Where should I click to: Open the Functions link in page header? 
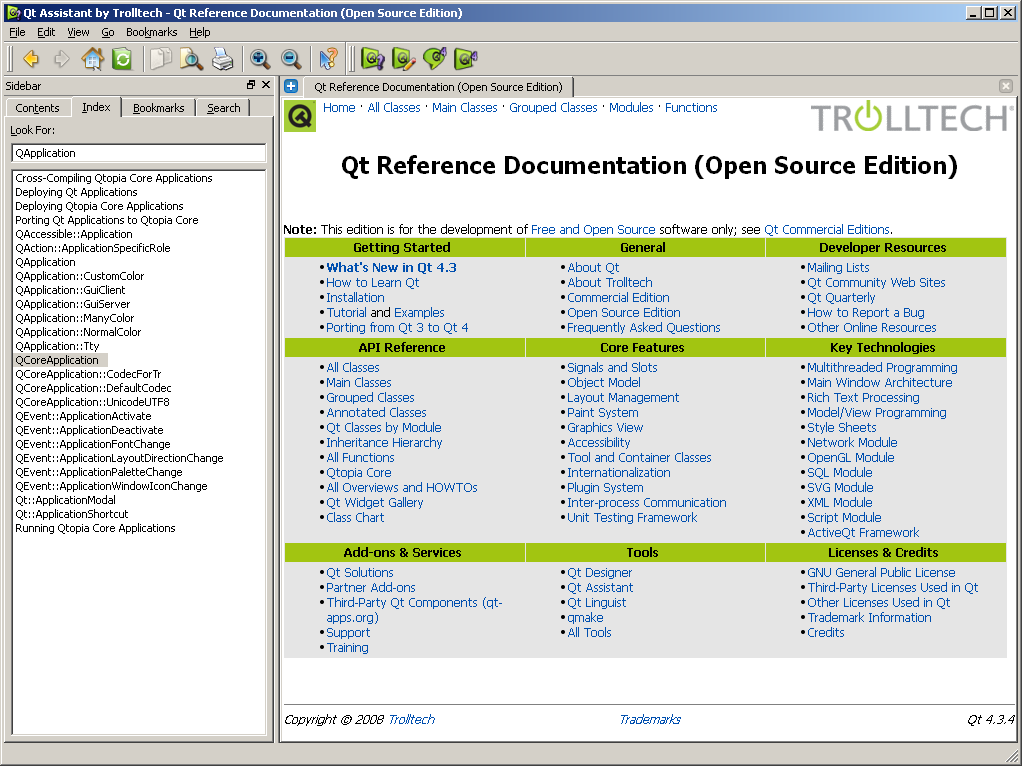[x=691, y=108]
